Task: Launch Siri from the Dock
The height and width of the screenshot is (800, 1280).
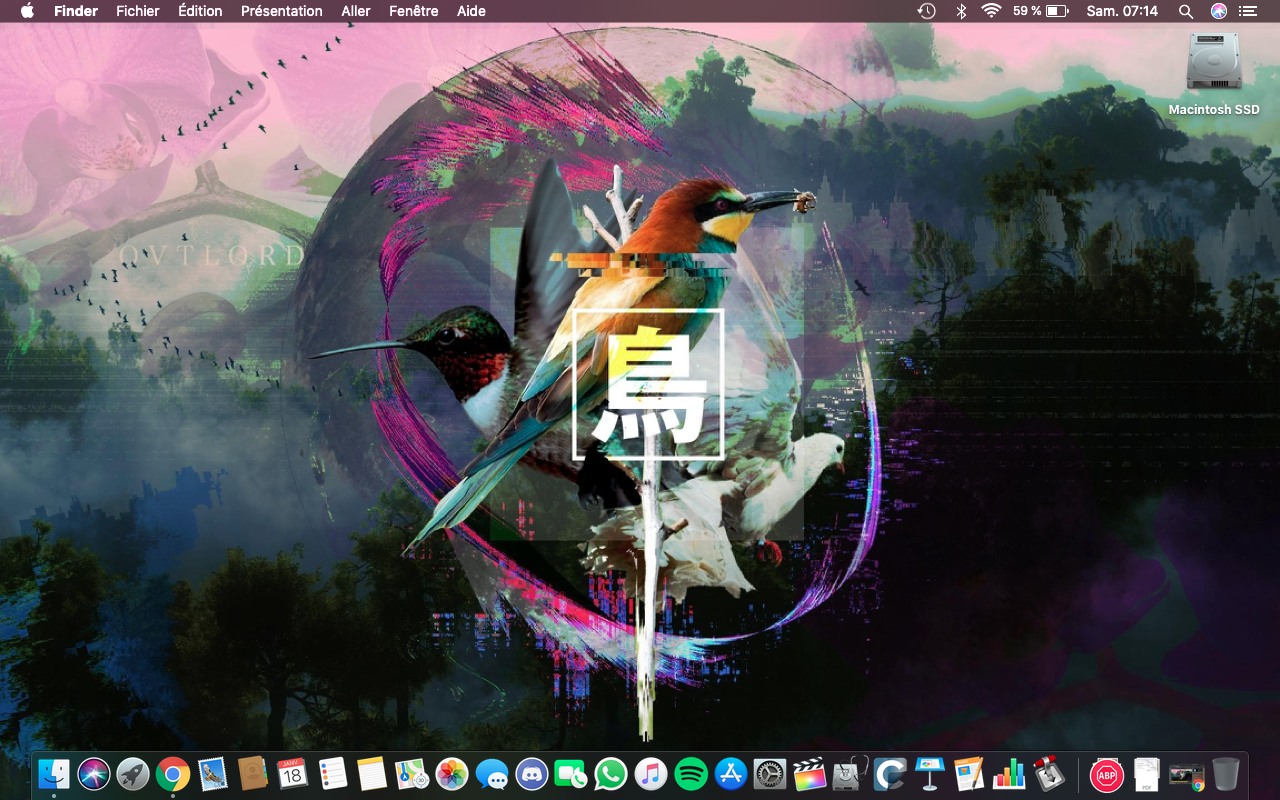Action: pos(93,773)
